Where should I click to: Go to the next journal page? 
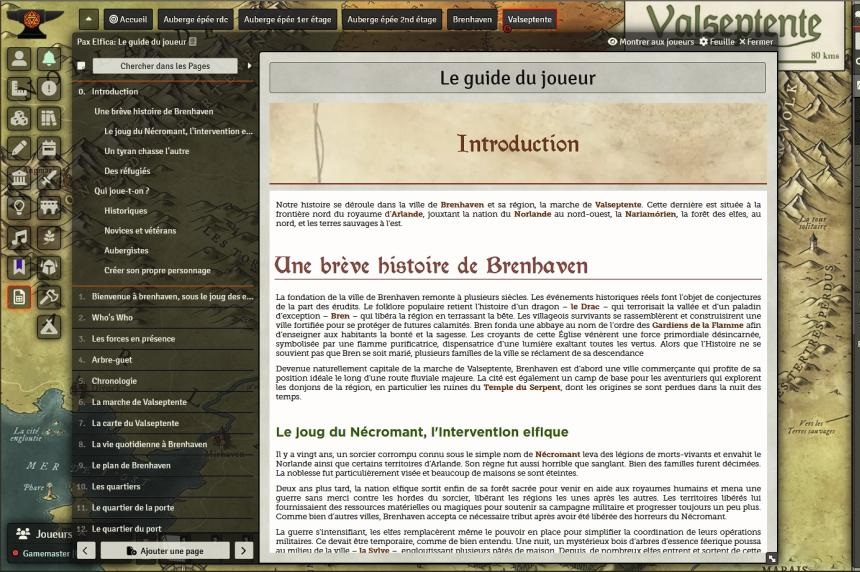(243, 551)
